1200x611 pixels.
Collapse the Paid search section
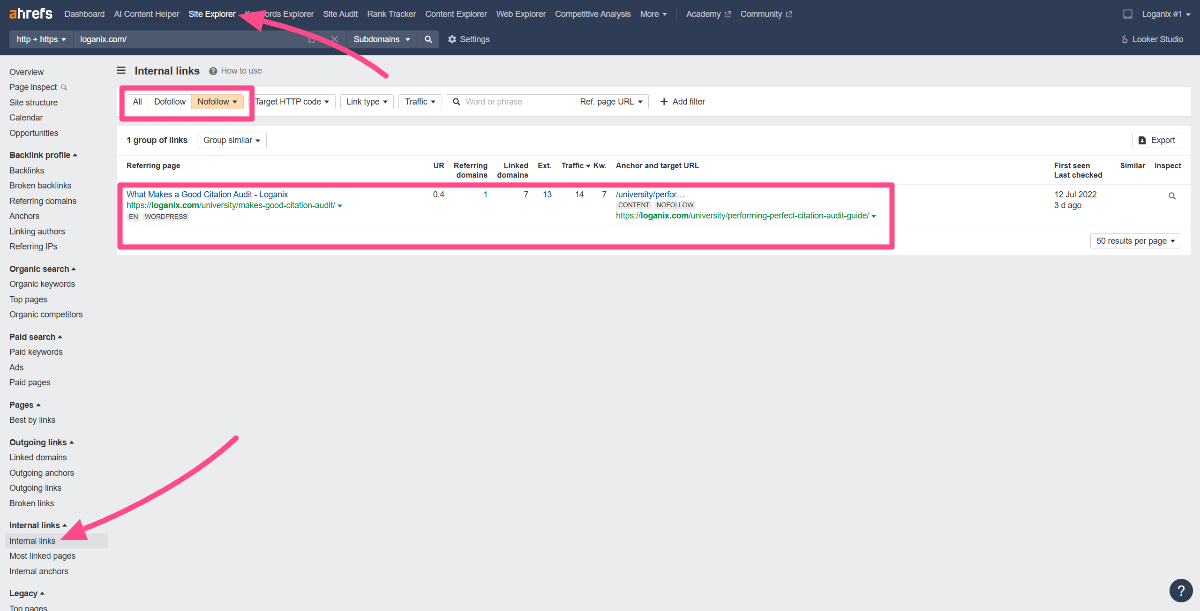(35, 337)
